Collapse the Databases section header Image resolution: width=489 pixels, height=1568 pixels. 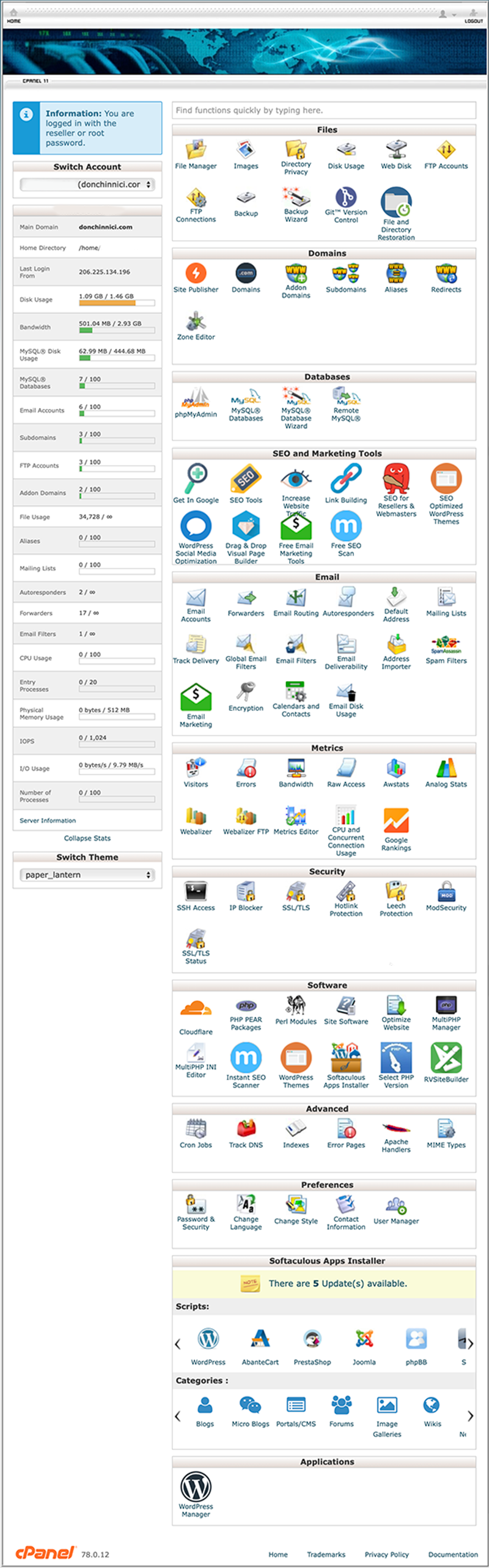(324, 377)
